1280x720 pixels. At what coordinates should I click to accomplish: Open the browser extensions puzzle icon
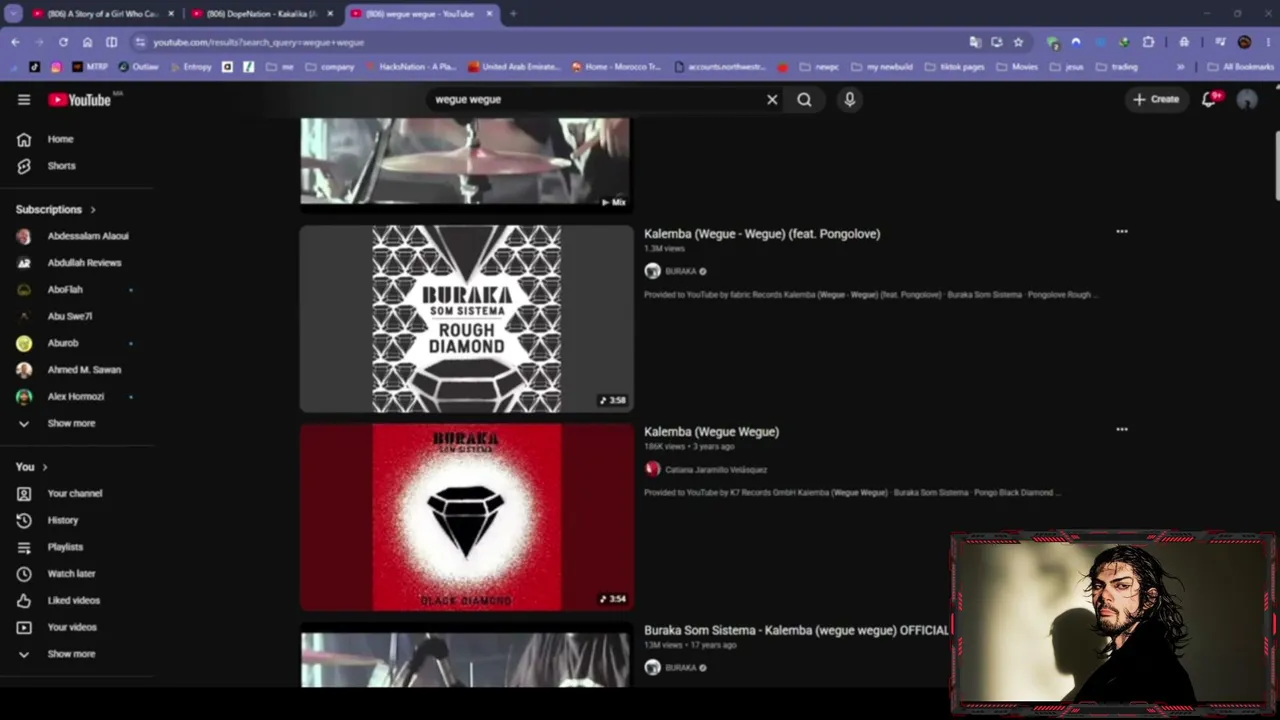click(1148, 42)
